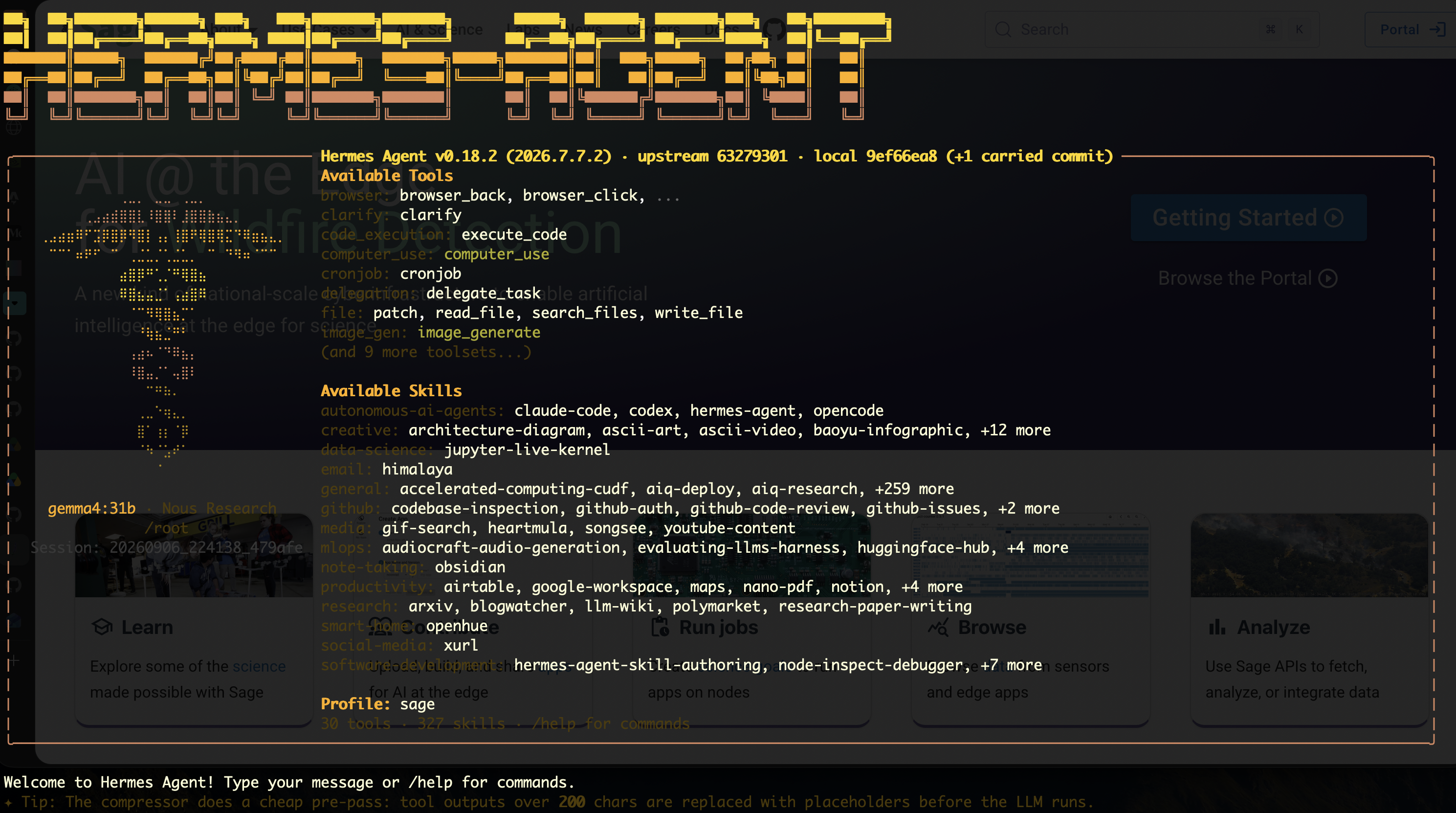Open the AI & Science nav item
The height and width of the screenshot is (813, 1456).
point(439,29)
